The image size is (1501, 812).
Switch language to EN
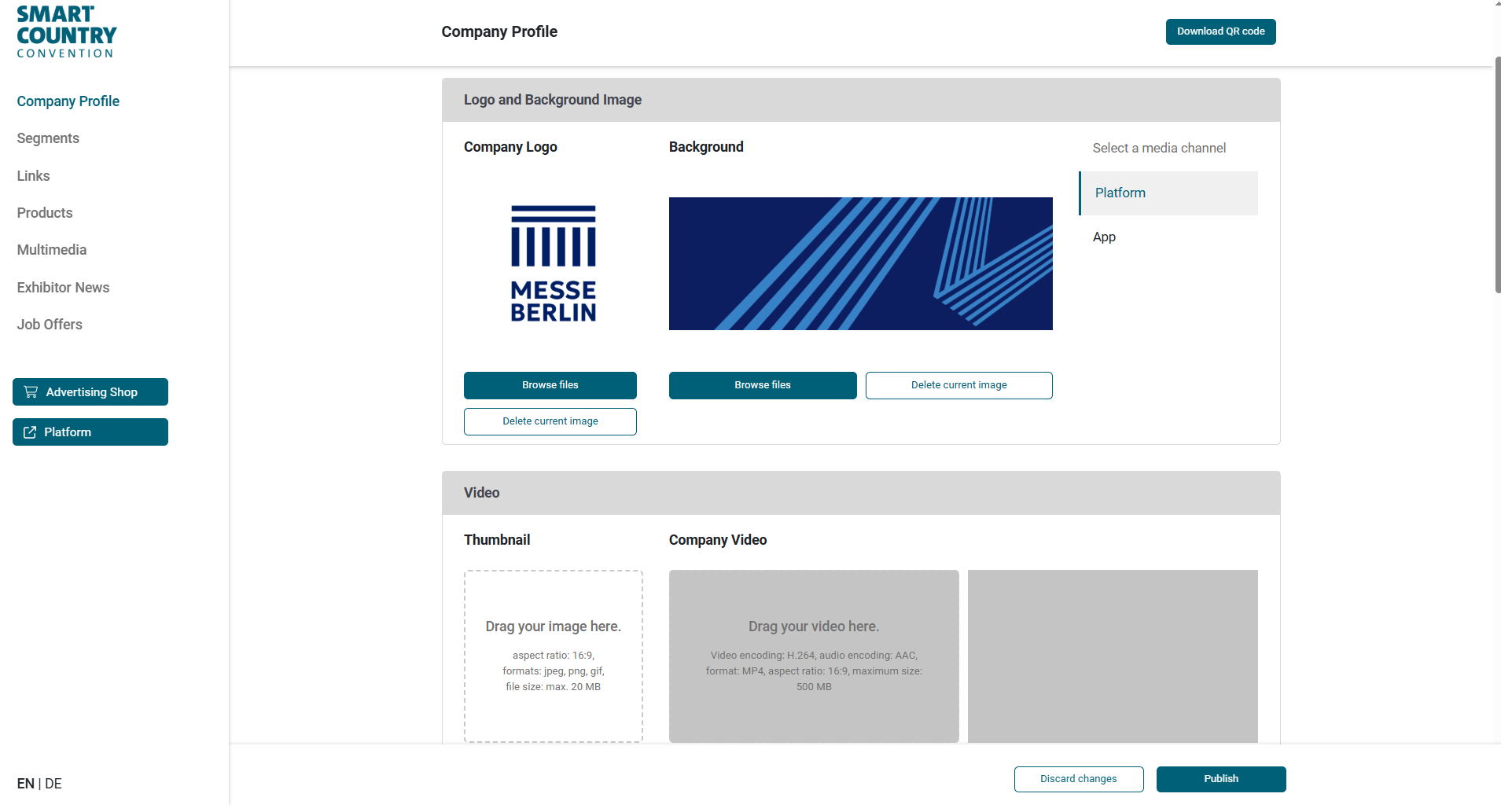(25, 784)
